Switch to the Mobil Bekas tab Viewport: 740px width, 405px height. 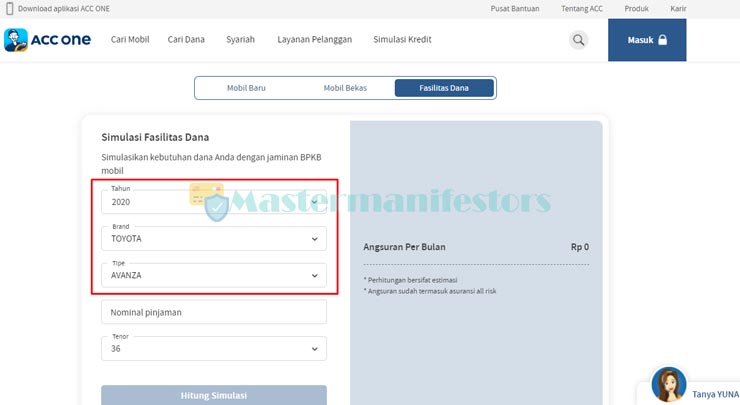pos(345,88)
